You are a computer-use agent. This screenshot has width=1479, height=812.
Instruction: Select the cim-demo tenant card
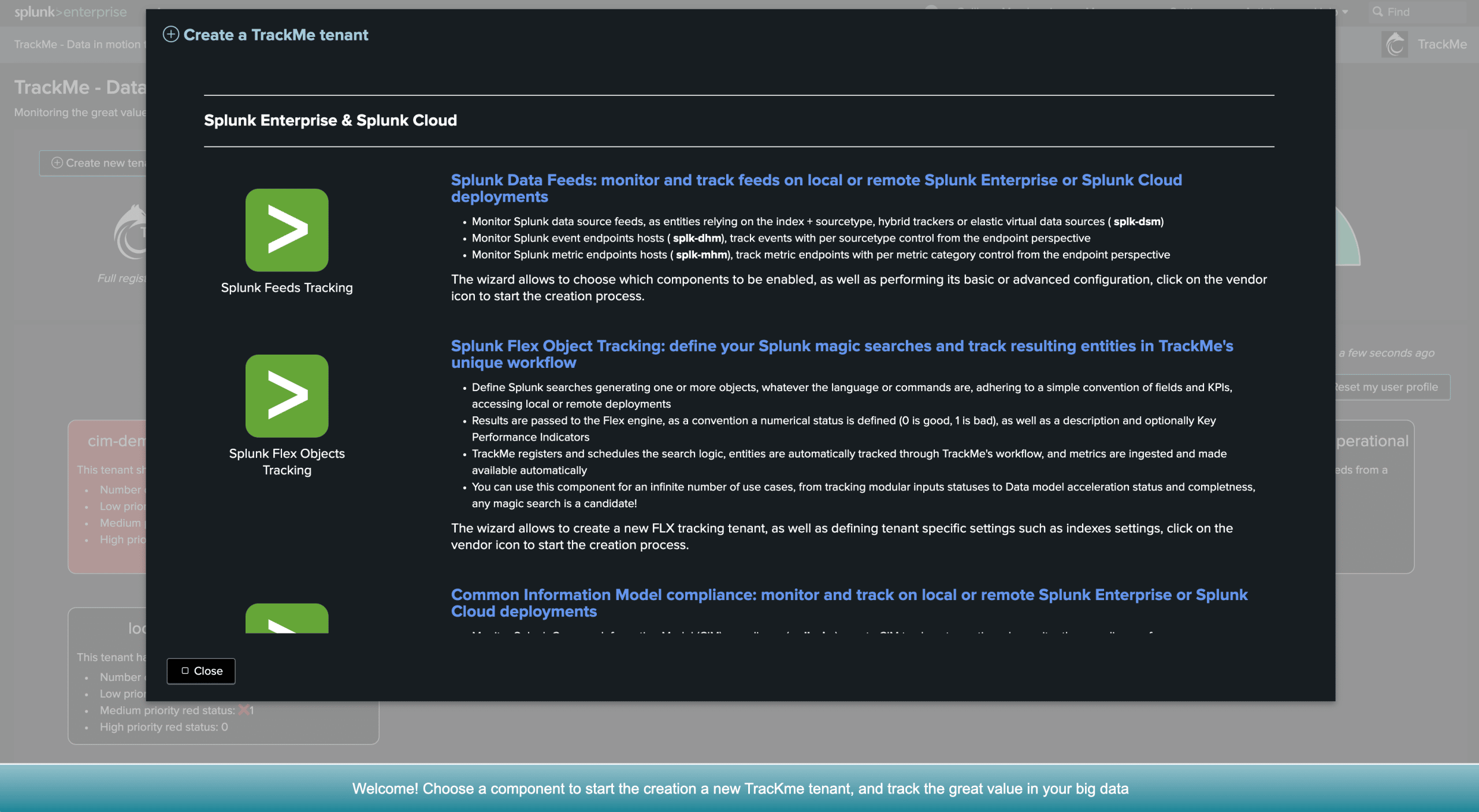[x=107, y=497]
